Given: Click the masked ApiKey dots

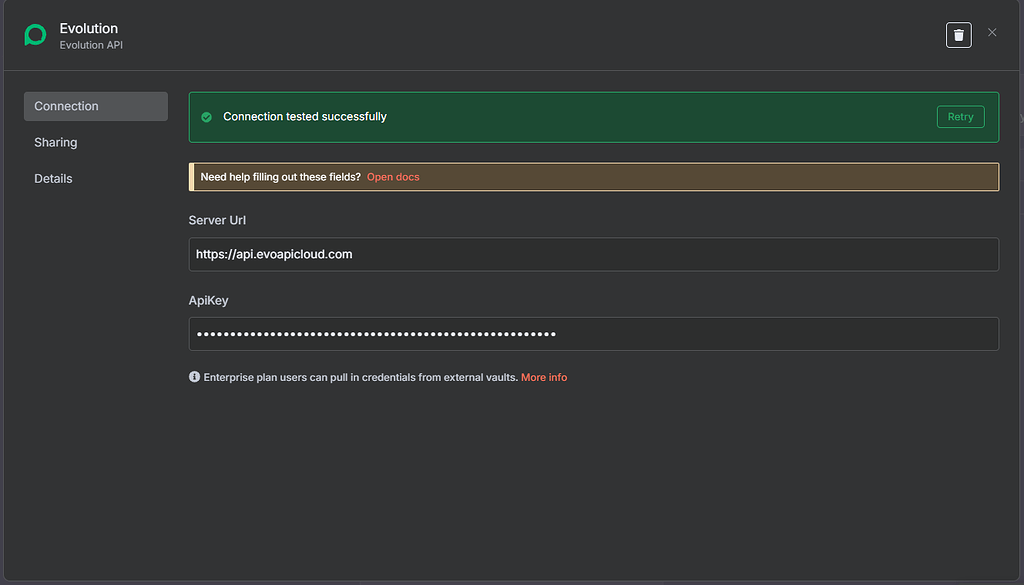Looking at the screenshot, I should [x=375, y=333].
